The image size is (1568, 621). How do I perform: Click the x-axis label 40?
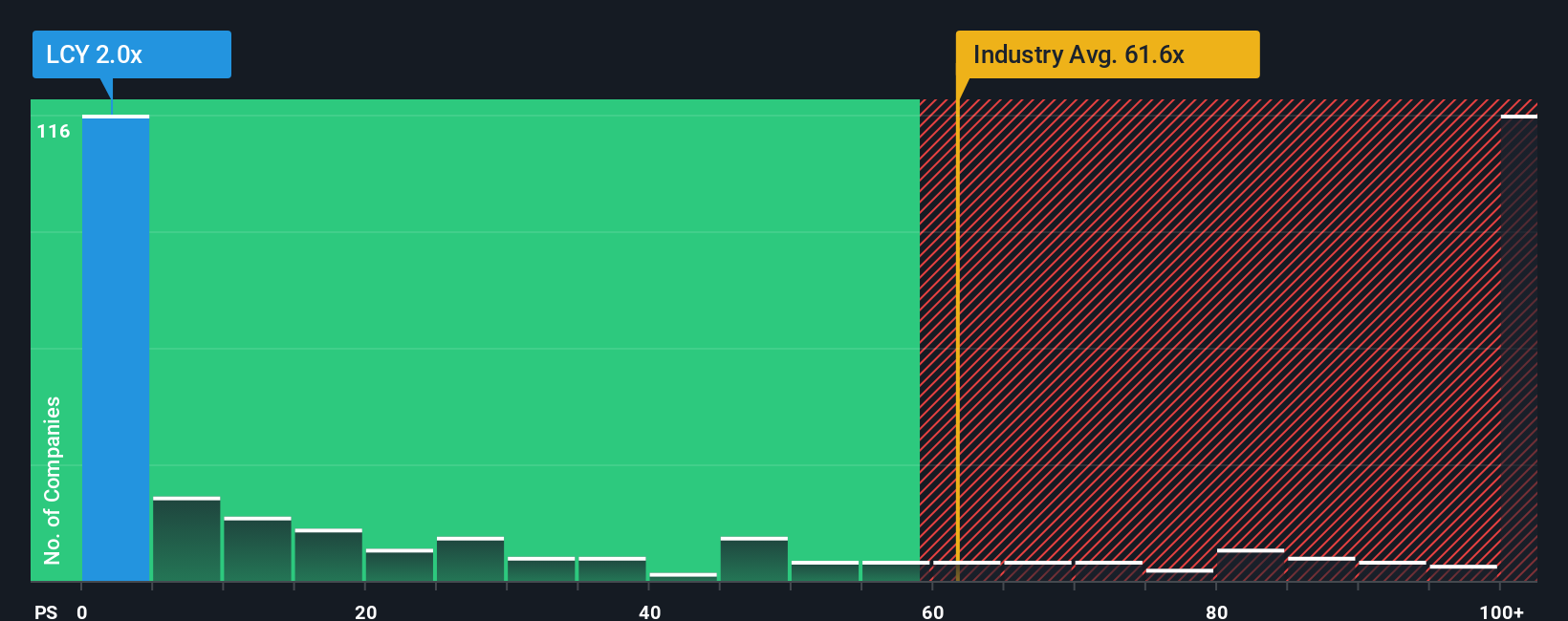[649, 611]
